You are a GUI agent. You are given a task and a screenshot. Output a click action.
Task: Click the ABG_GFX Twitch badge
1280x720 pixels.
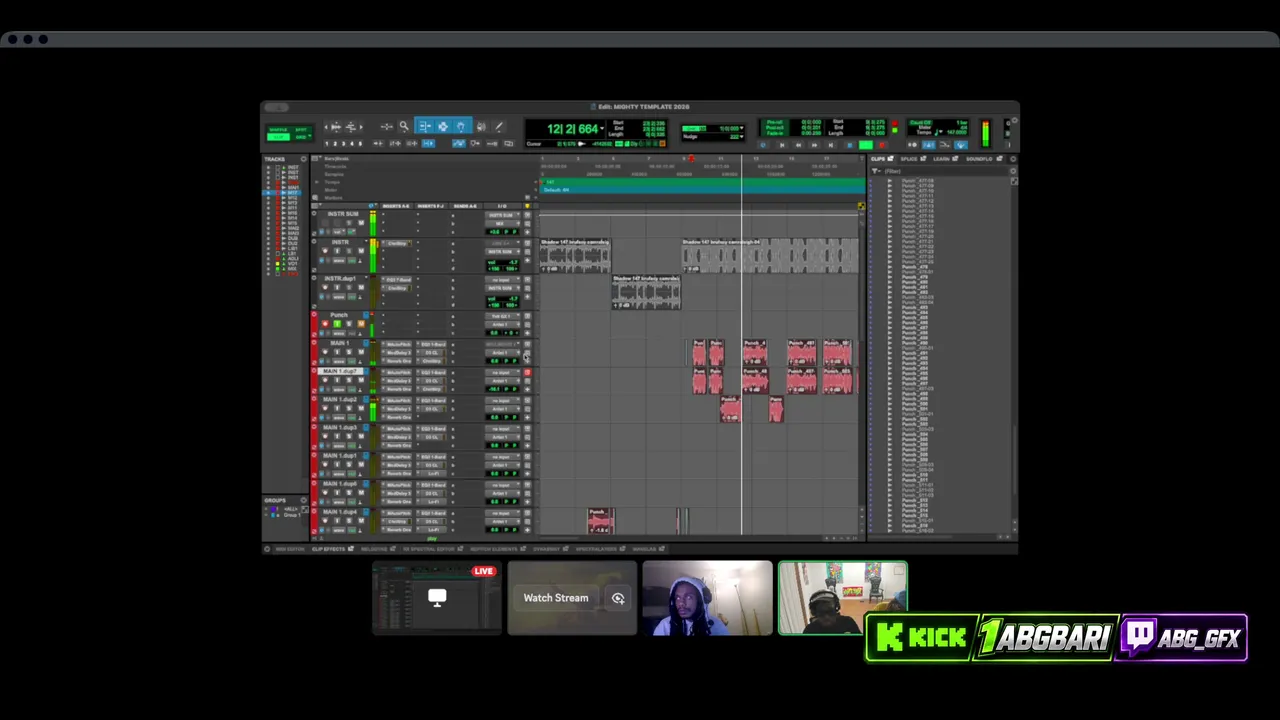(x=1184, y=638)
